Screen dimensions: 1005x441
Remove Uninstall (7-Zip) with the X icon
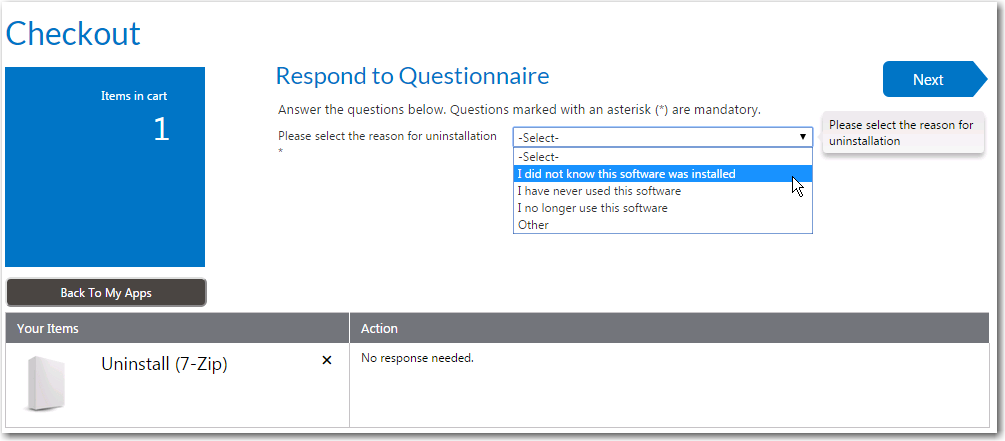tap(327, 360)
